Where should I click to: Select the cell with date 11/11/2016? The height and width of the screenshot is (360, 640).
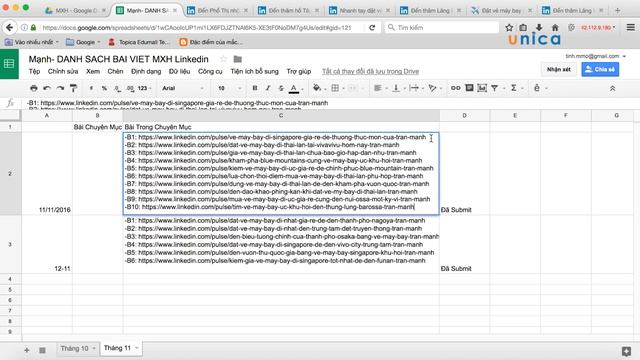(x=47, y=173)
